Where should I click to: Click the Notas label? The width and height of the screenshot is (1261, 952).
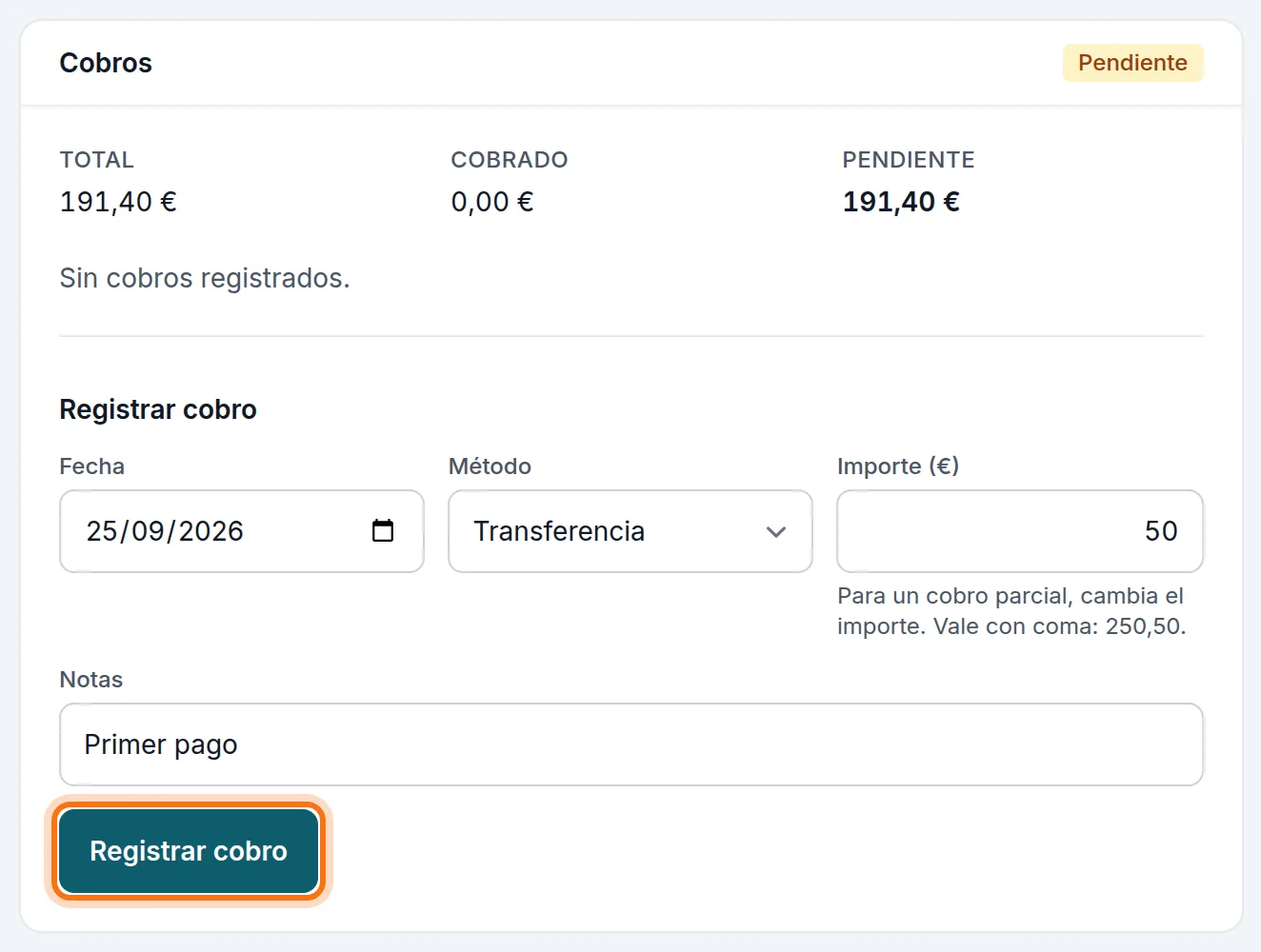[x=91, y=680]
